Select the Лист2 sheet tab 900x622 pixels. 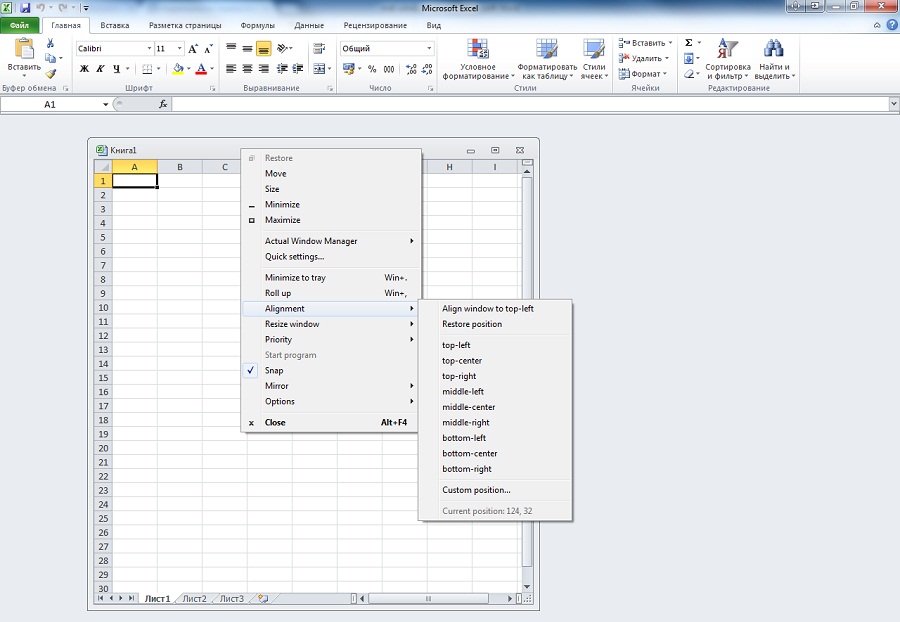click(194, 598)
